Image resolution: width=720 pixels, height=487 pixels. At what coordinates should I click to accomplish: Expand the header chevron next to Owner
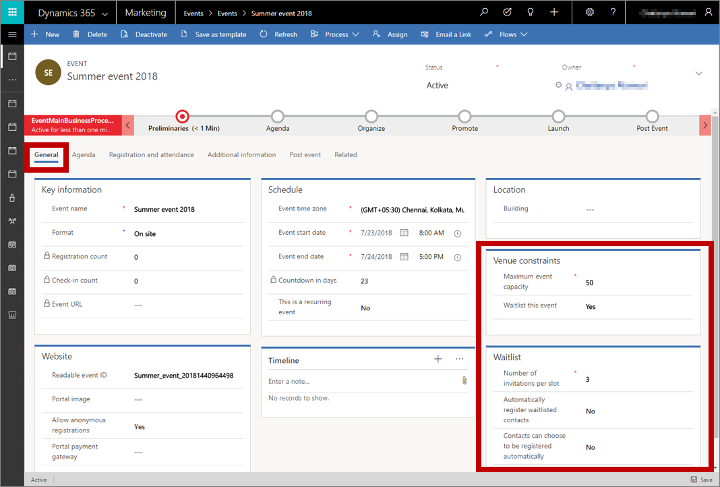(x=698, y=73)
